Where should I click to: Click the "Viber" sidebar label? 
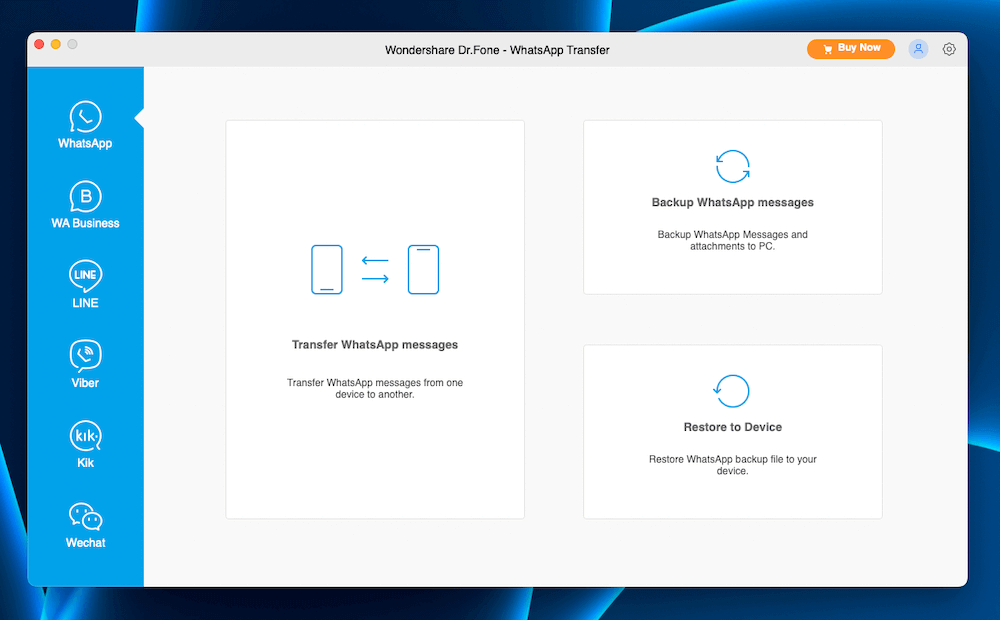85,383
